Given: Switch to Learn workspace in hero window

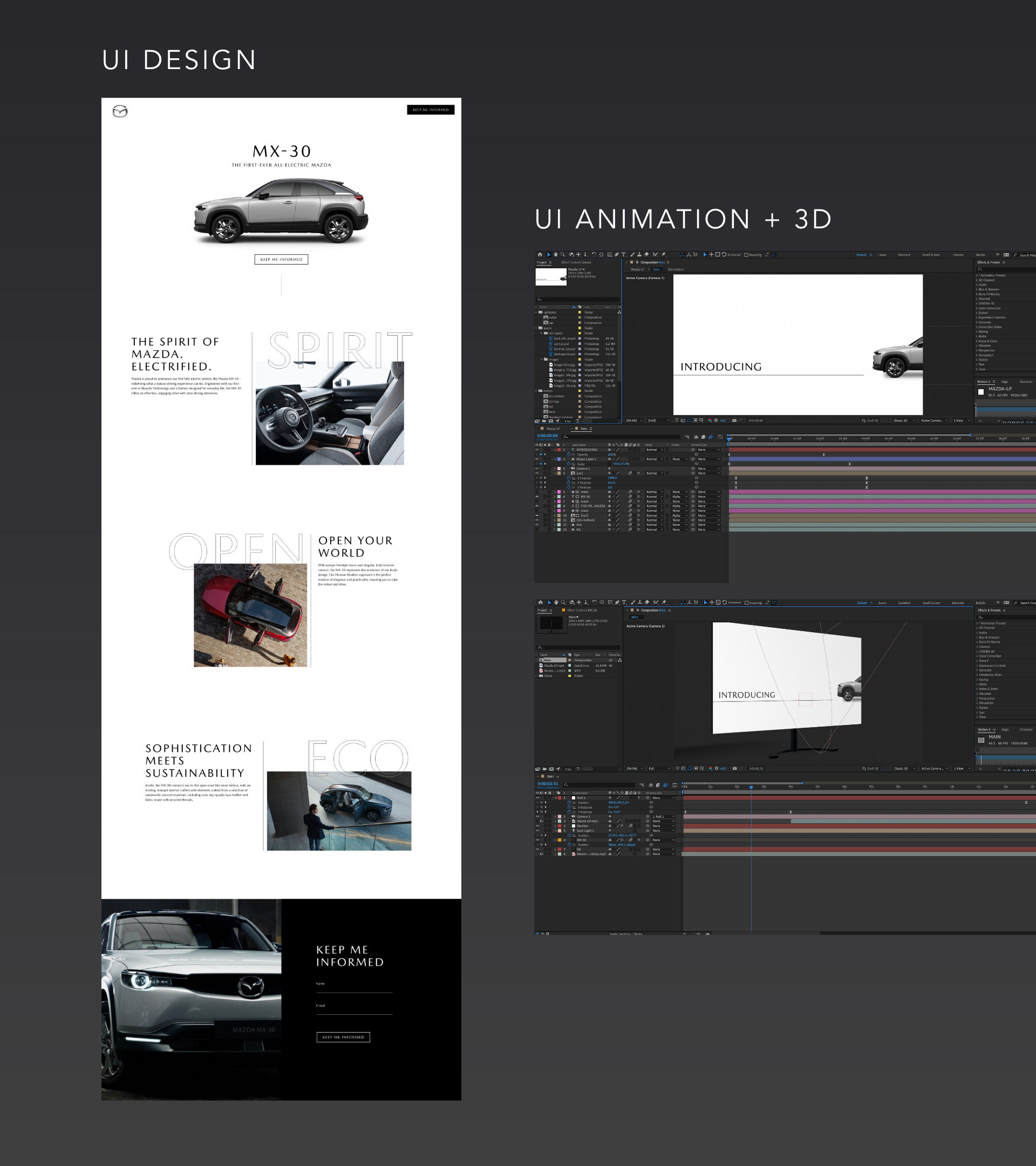Looking at the screenshot, I should click(x=882, y=255).
